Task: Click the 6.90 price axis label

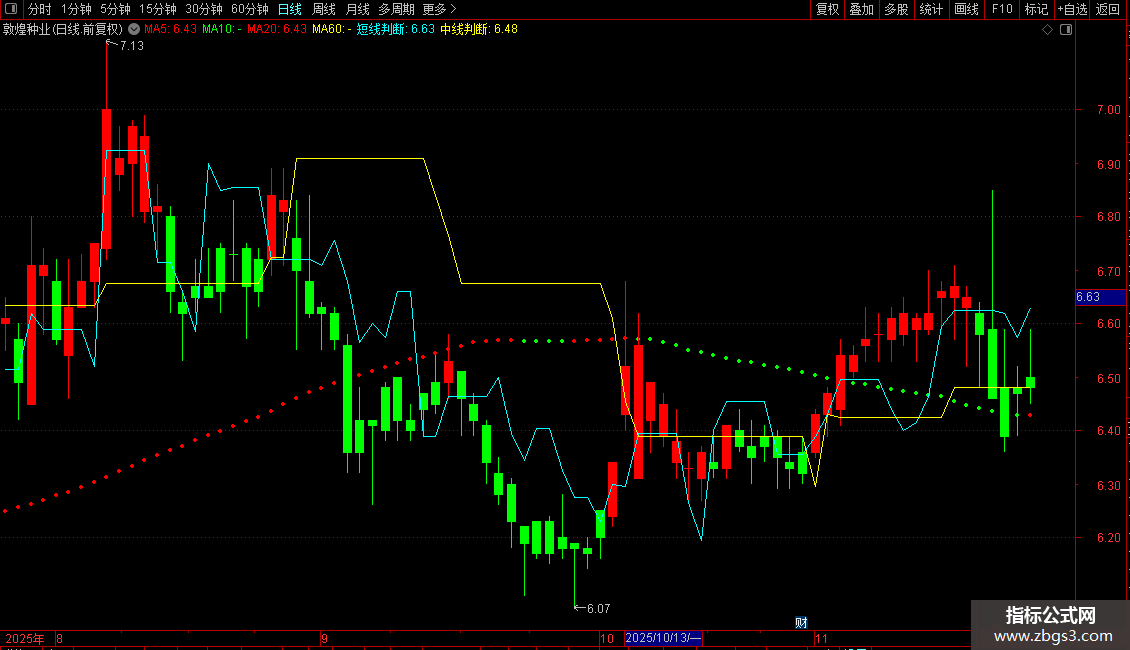Action: click(x=1108, y=165)
